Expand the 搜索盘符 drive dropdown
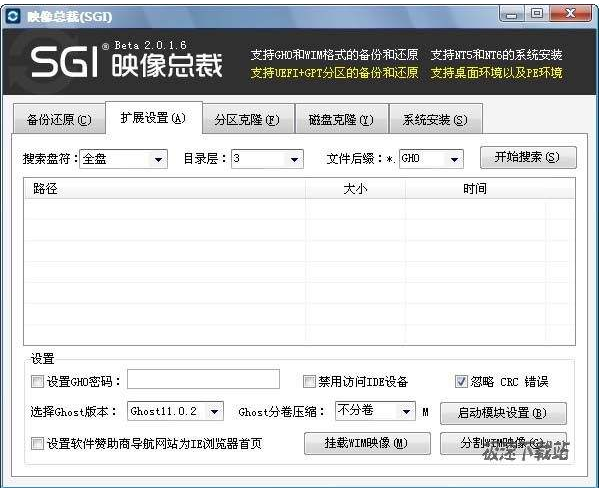This screenshot has width=600, height=488. (123, 159)
